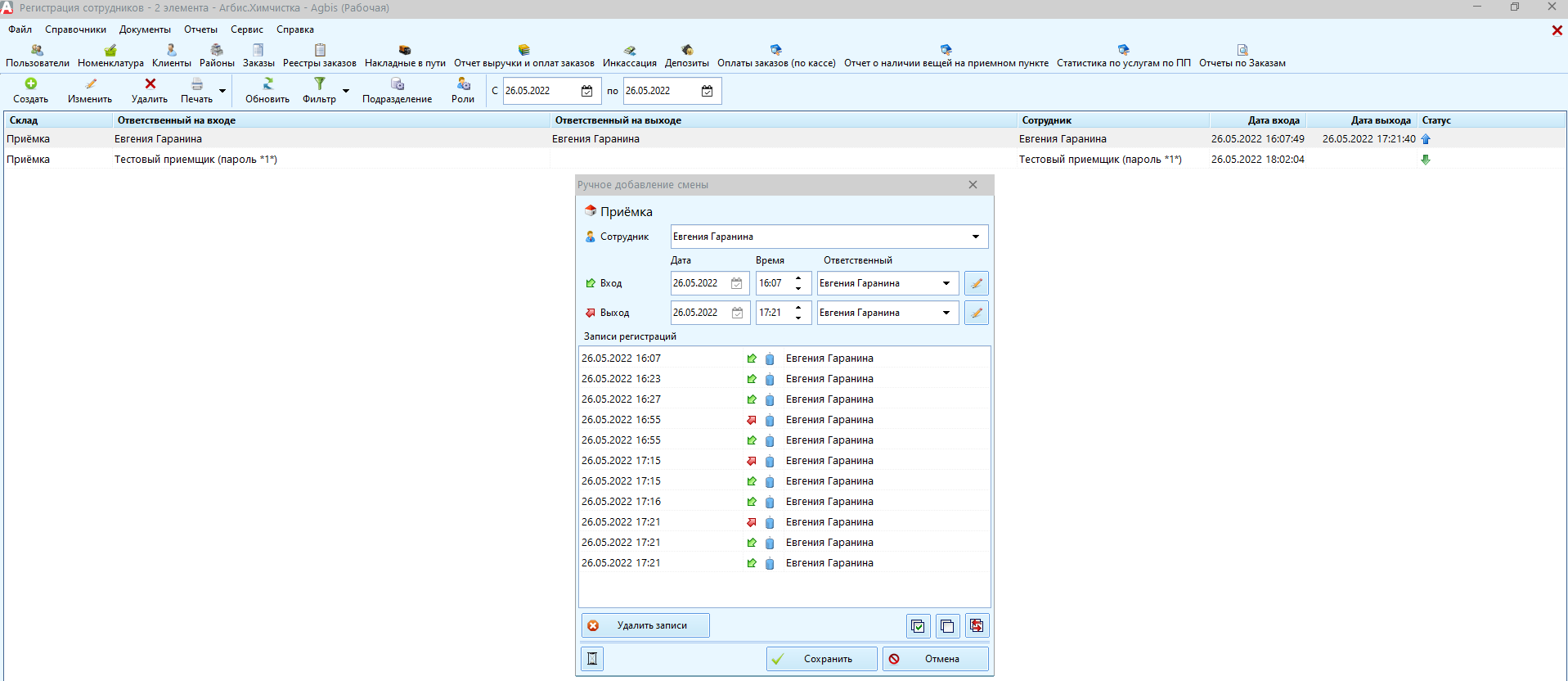Click the Роли toolbar button
1568x681 pixels.
pyautogui.click(x=463, y=90)
